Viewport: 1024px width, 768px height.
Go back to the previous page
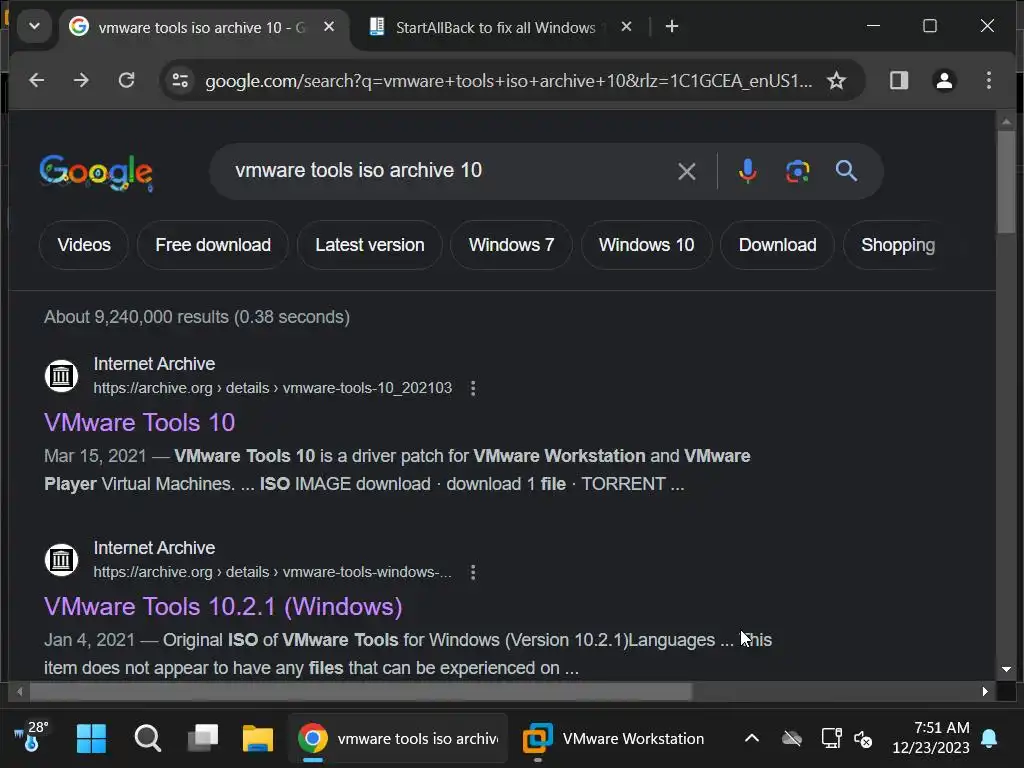pyautogui.click(x=37, y=80)
